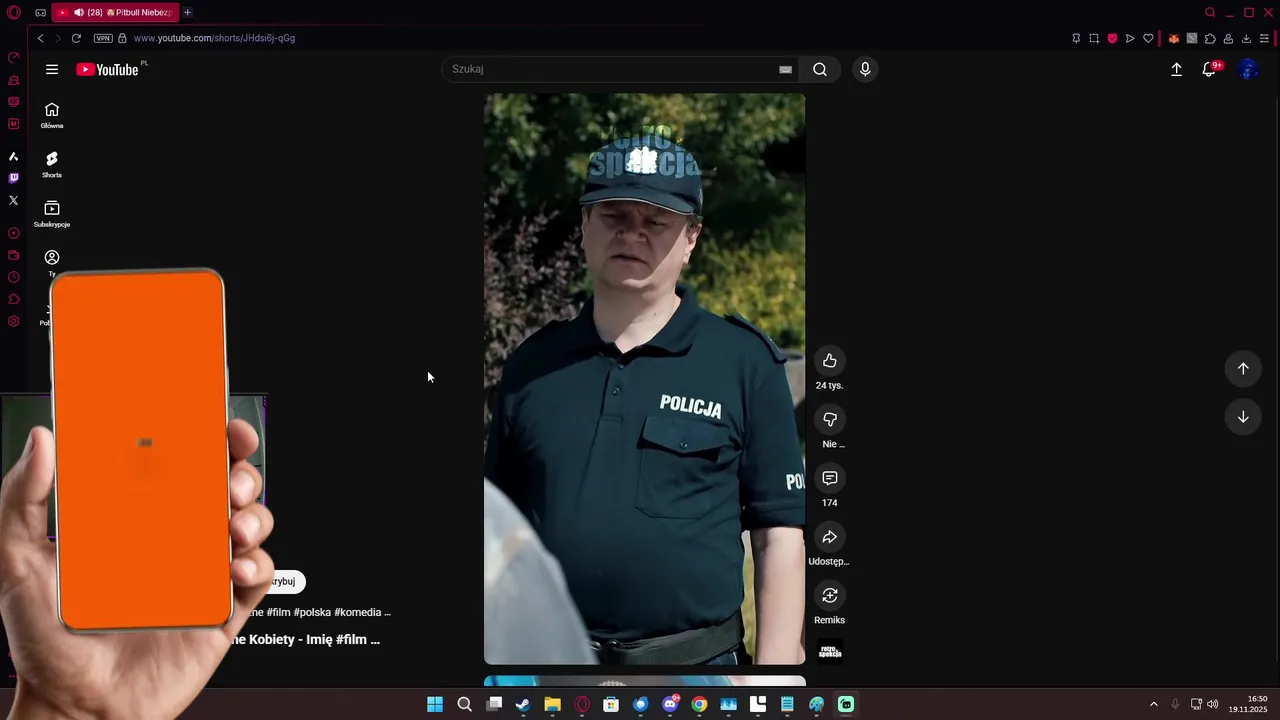
Task: Open X Twitter in Opera sidebar
Action: coord(13,200)
